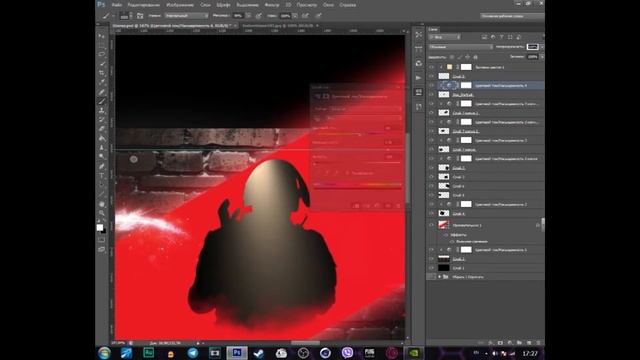
Task: Toggle visibility of the Эффекты entry
Action: 446,235
